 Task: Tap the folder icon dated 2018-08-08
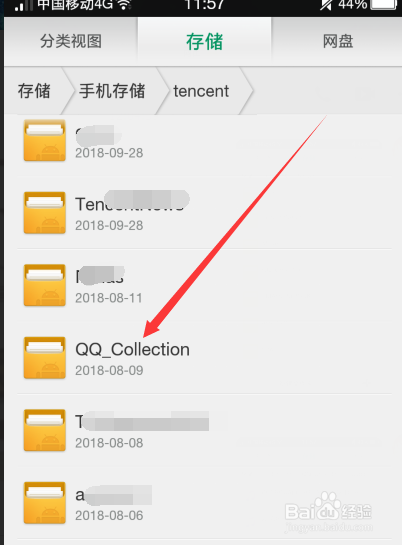coord(44,430)
